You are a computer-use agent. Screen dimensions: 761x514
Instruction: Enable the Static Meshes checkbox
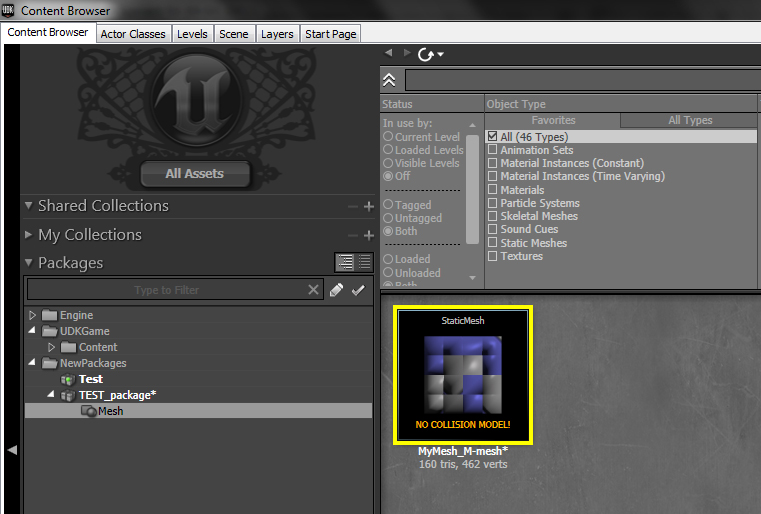[x=492, y=243]
